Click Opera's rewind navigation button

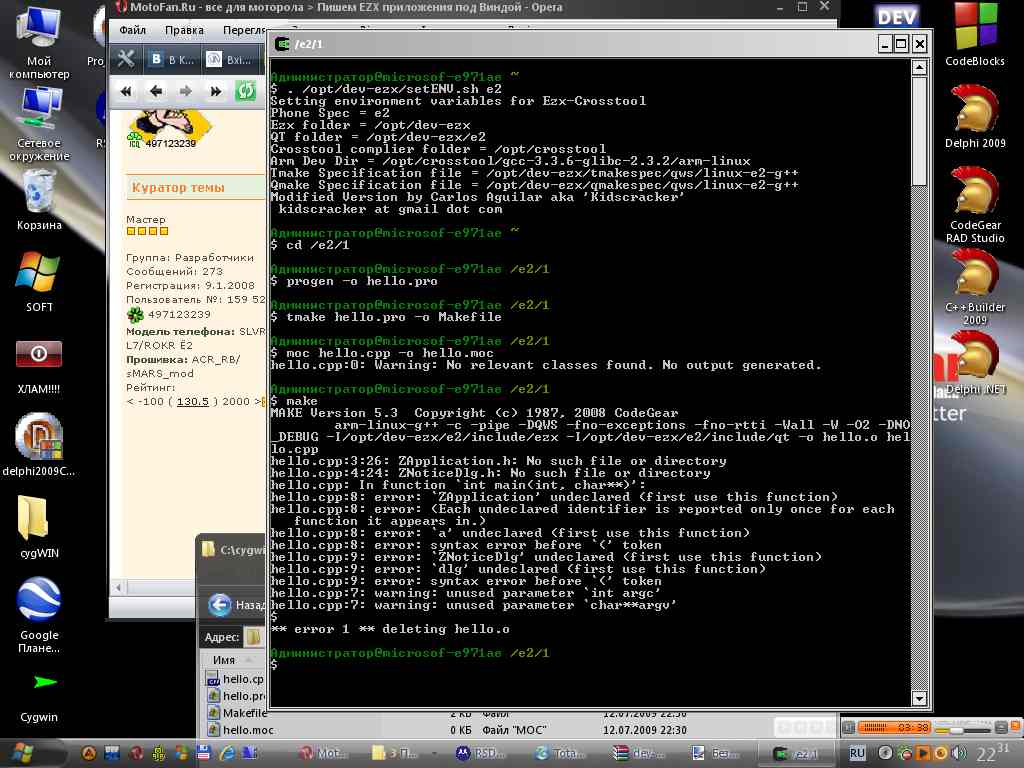(126, 91)
